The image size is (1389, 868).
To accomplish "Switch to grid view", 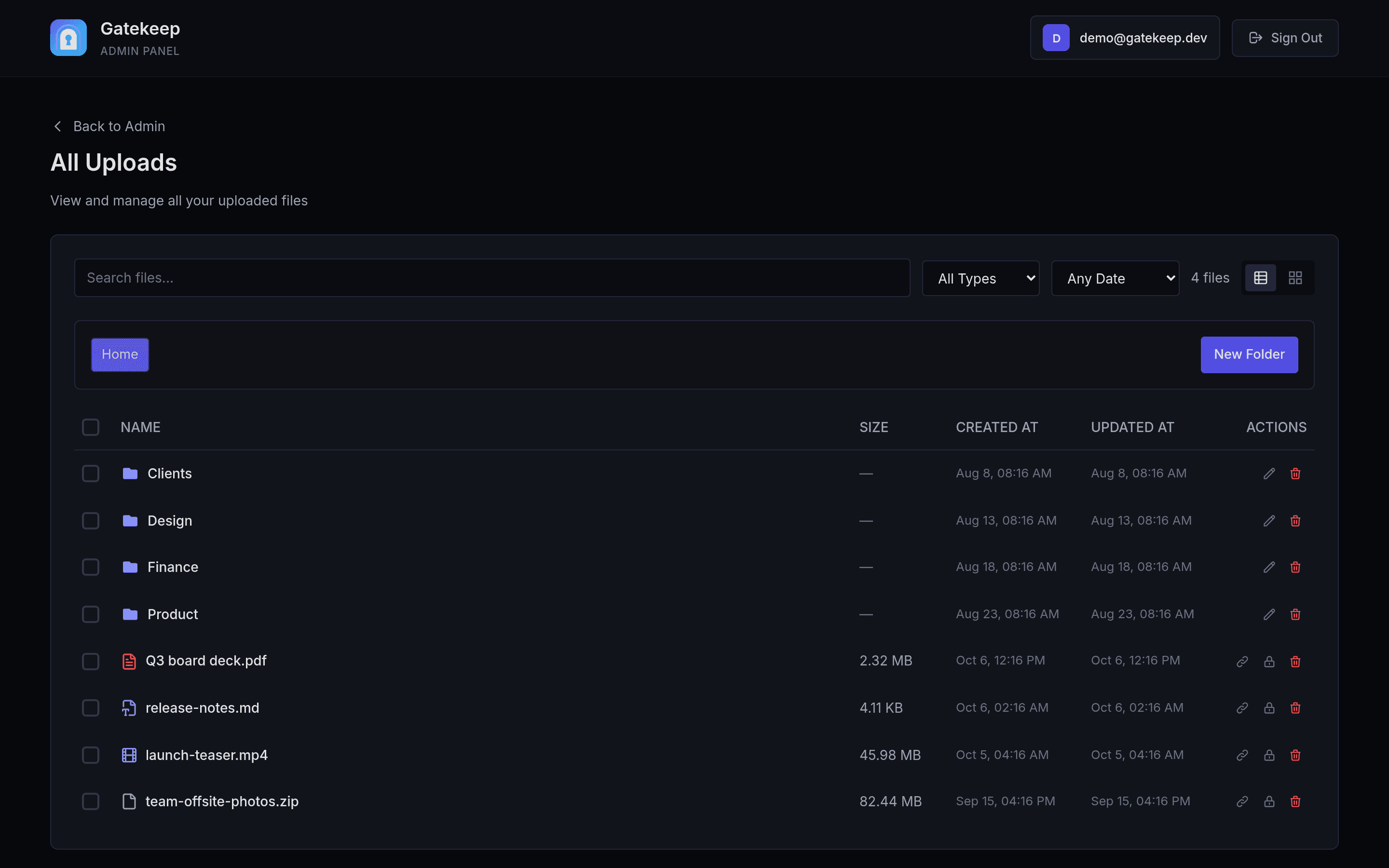I will pyautogui.click(x=1295, y=278).
